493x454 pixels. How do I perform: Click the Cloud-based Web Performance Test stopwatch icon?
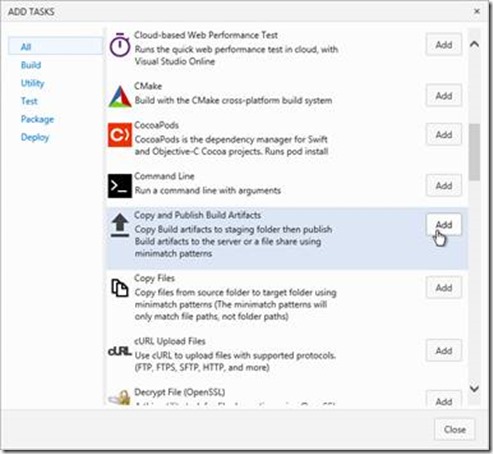click(x=120, y=44)
